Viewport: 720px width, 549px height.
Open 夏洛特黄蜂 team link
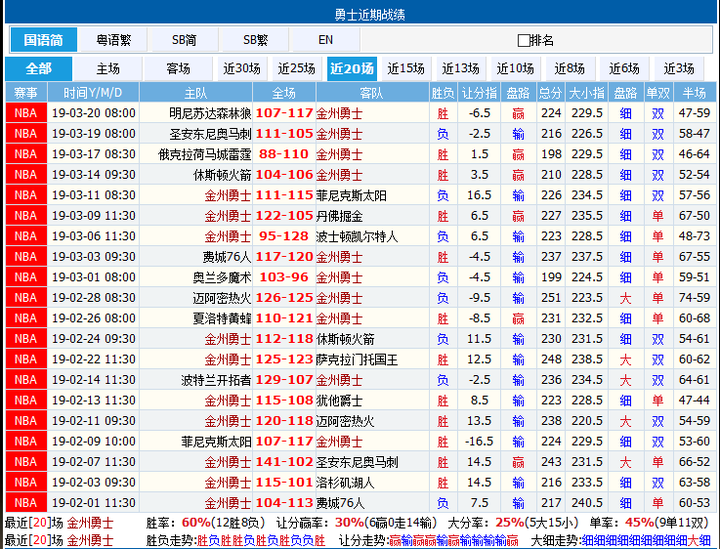(x=222, y=319)
